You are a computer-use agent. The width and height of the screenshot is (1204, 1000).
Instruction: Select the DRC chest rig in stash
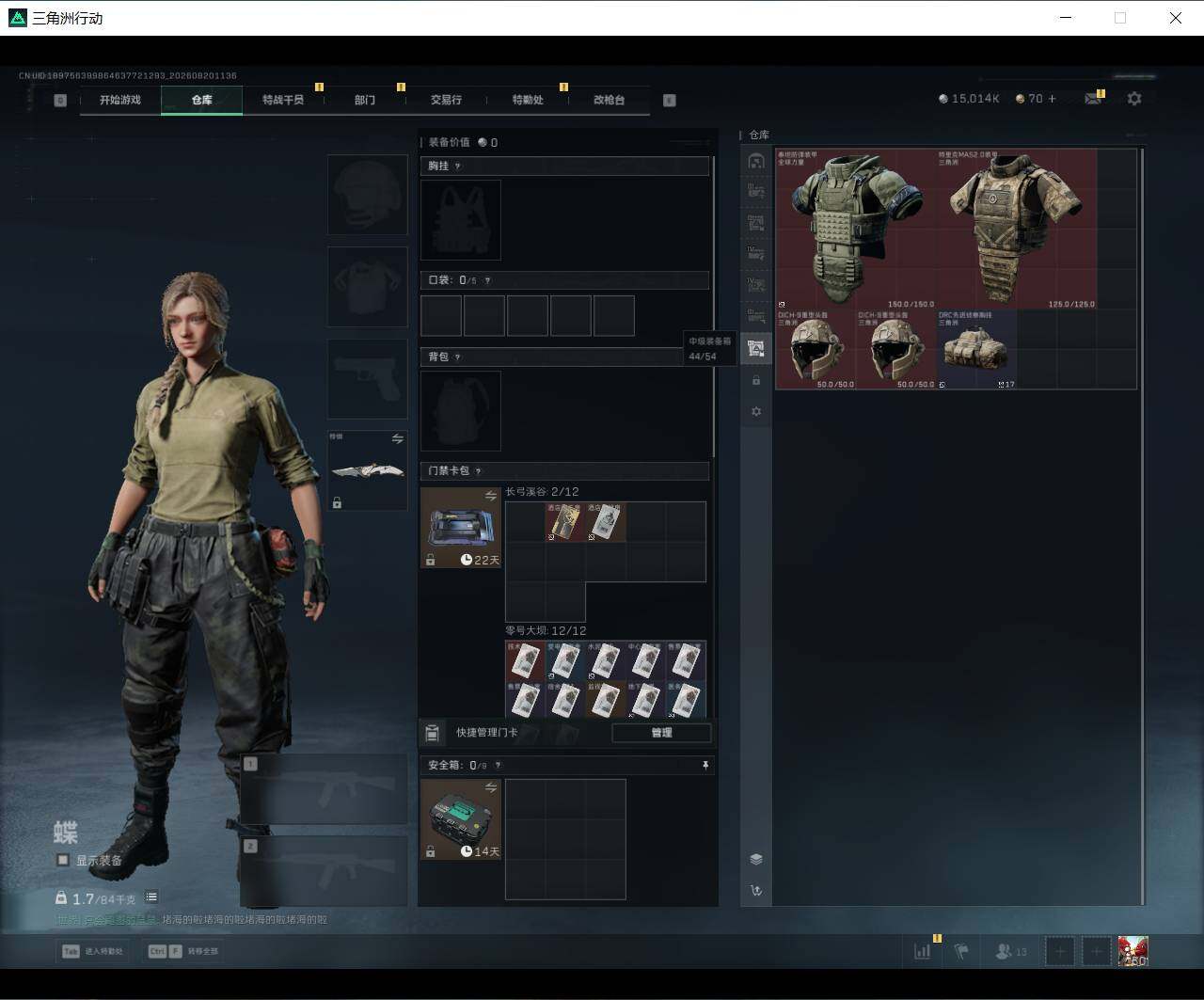(976, 349)
